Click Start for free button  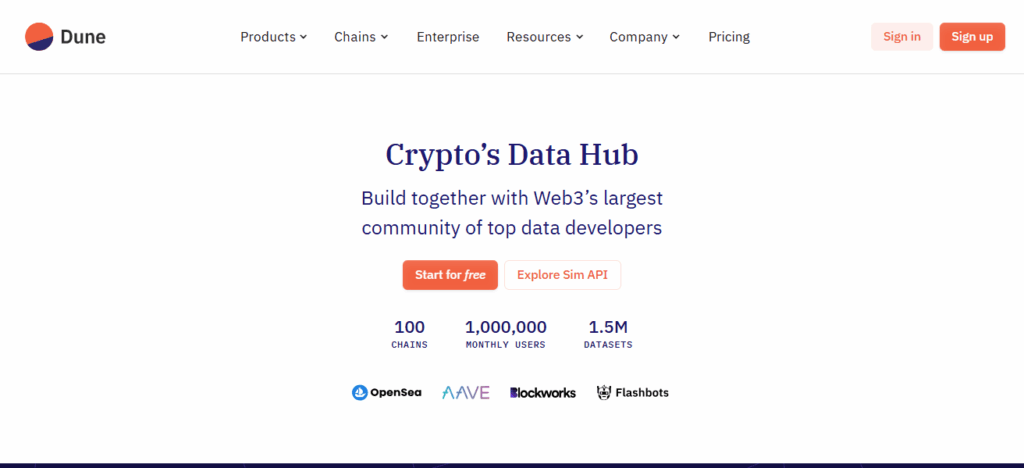[x=450, y=275]
